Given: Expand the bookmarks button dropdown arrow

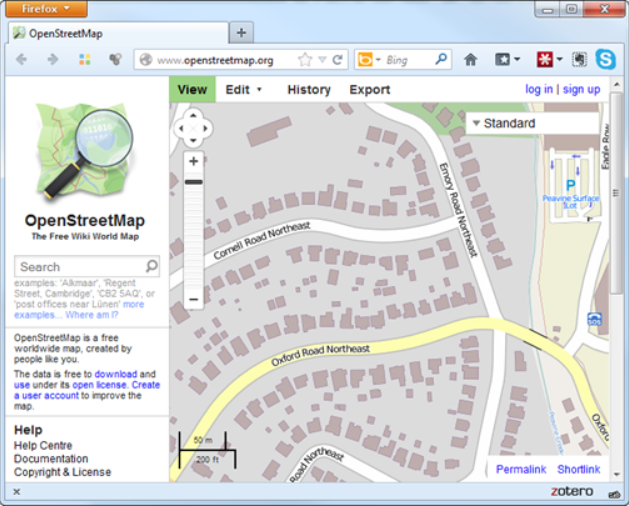Looking at the screenshot, I should point(517,60).
